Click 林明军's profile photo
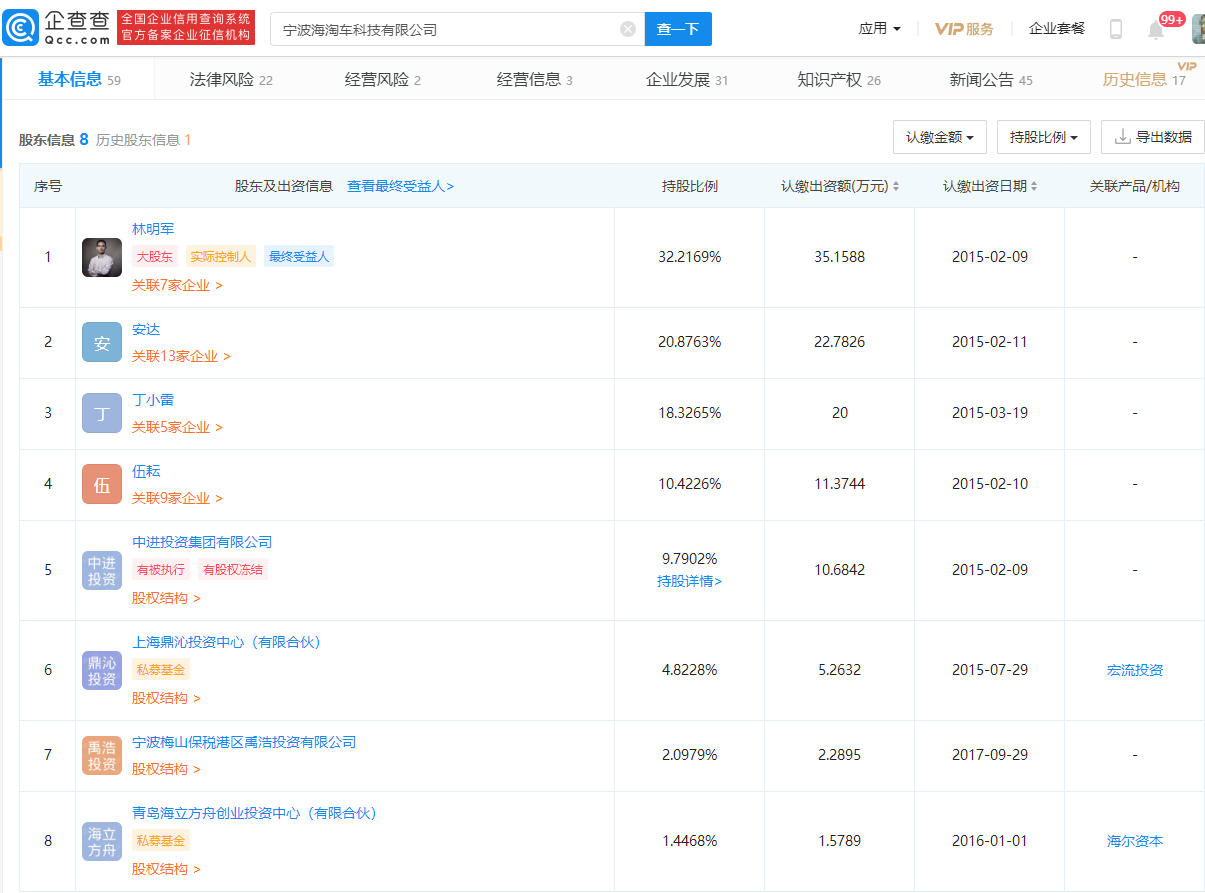Viewport: 1205px width, 893px height. point(101,257)
